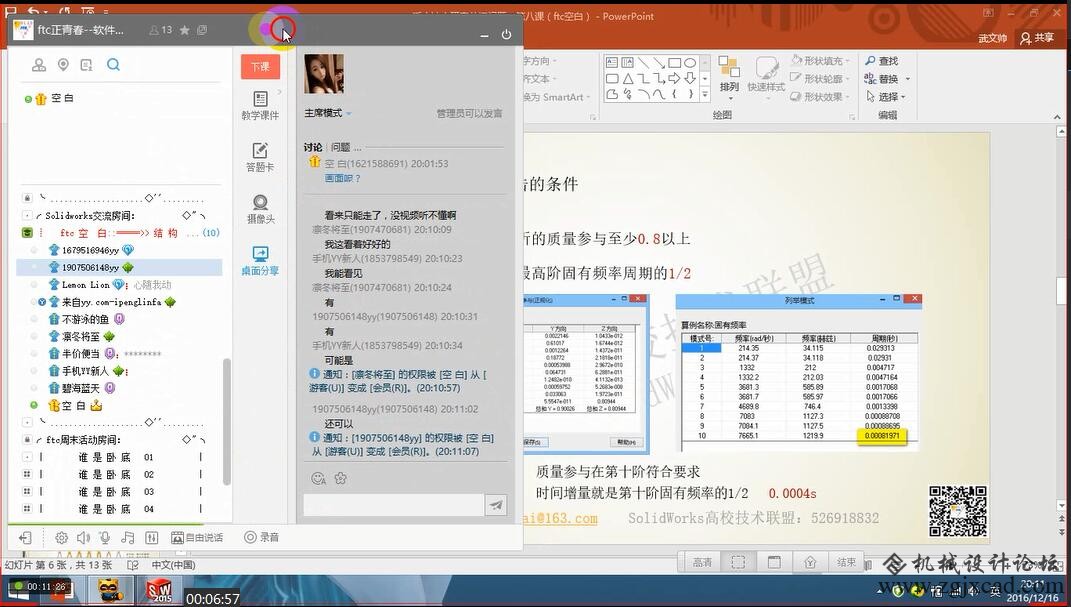This screenshot has width=1071, height=607.
Task: Open 形状填充 dropdown
Action: tap(820, 61)
